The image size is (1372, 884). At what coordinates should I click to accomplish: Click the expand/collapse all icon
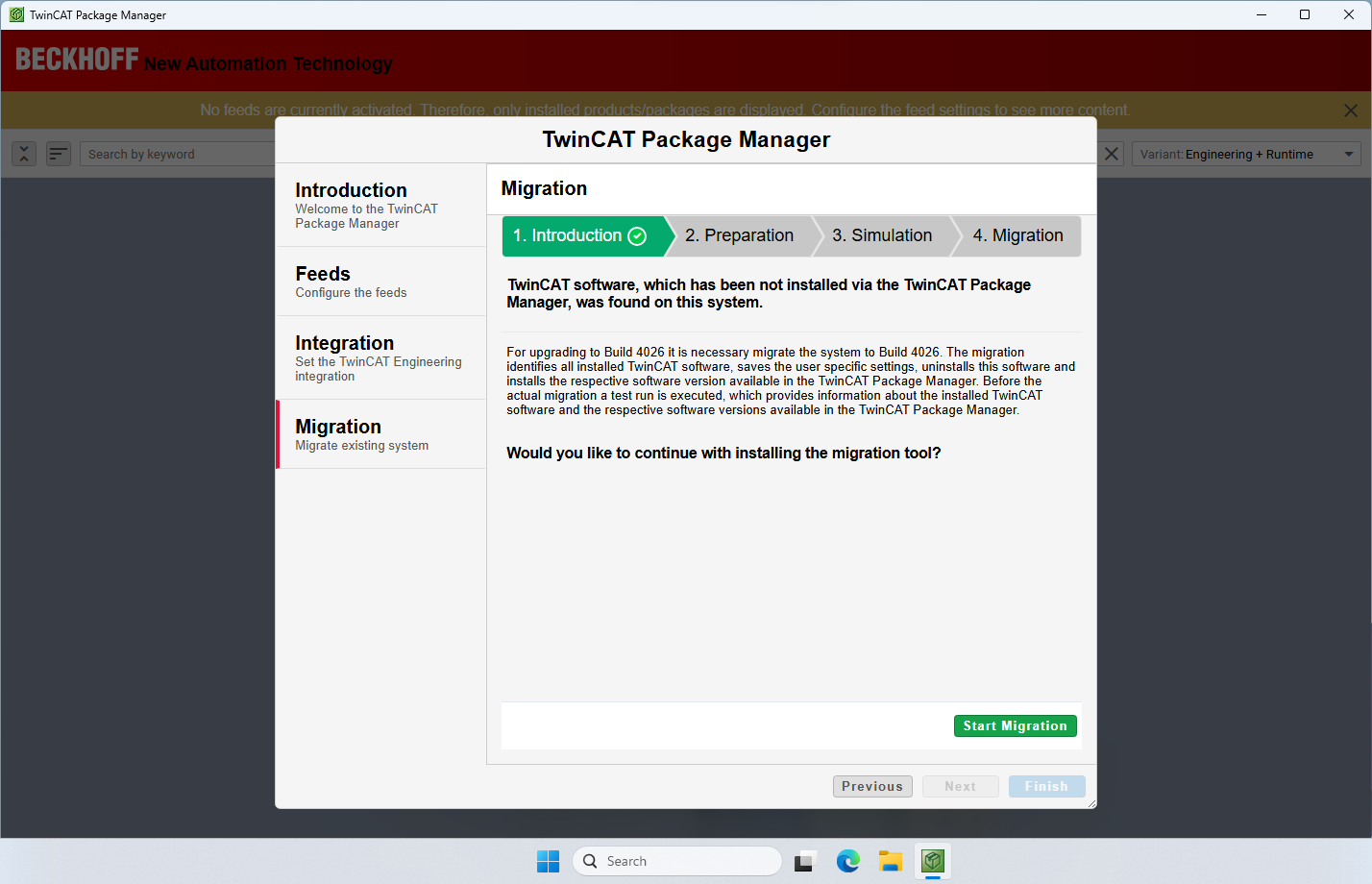point(24,154)
